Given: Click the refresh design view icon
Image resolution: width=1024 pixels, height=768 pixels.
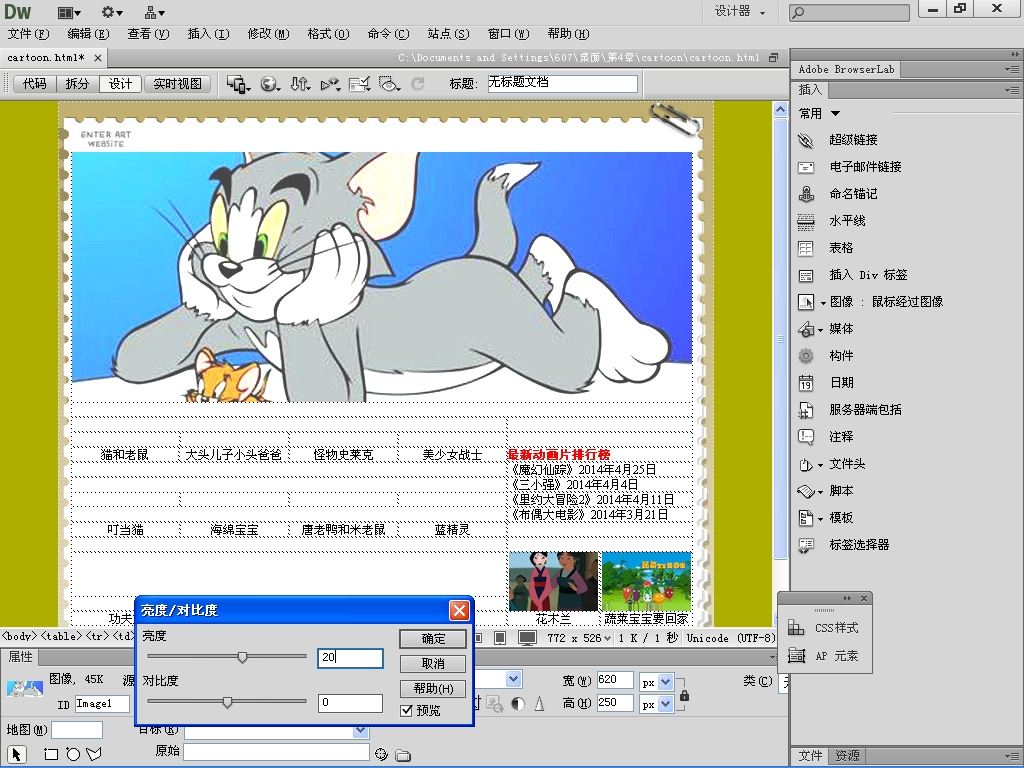Looking at the screenshot, I should (x=418, y=84).
